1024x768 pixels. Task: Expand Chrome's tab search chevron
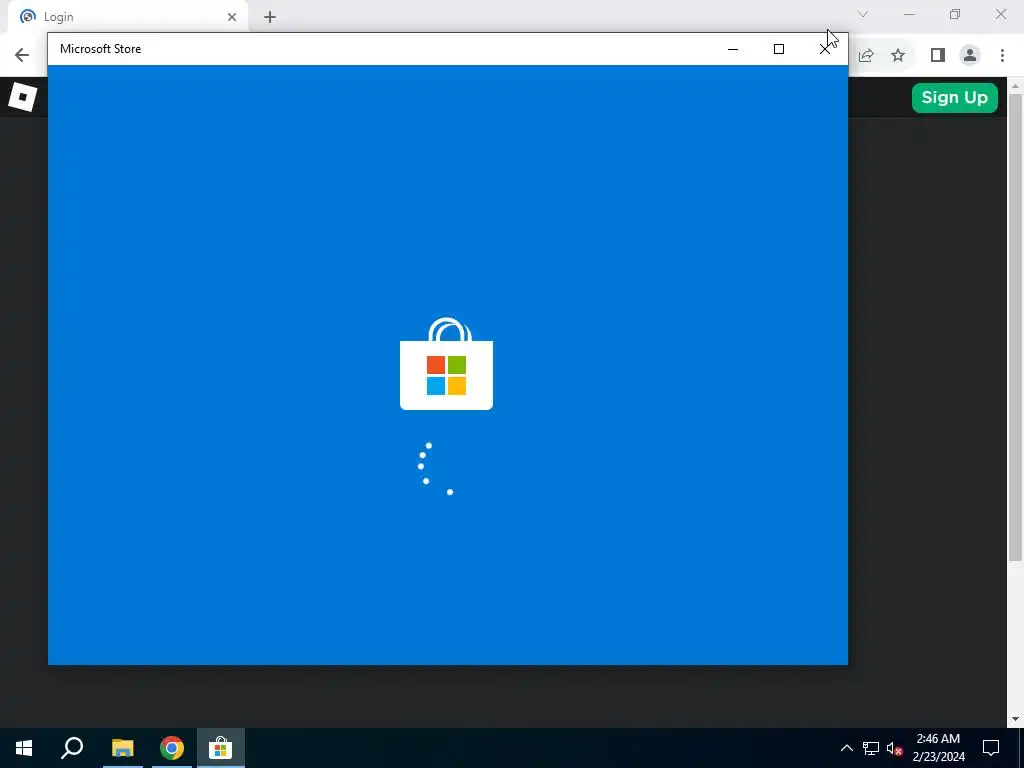coord(863,14)
